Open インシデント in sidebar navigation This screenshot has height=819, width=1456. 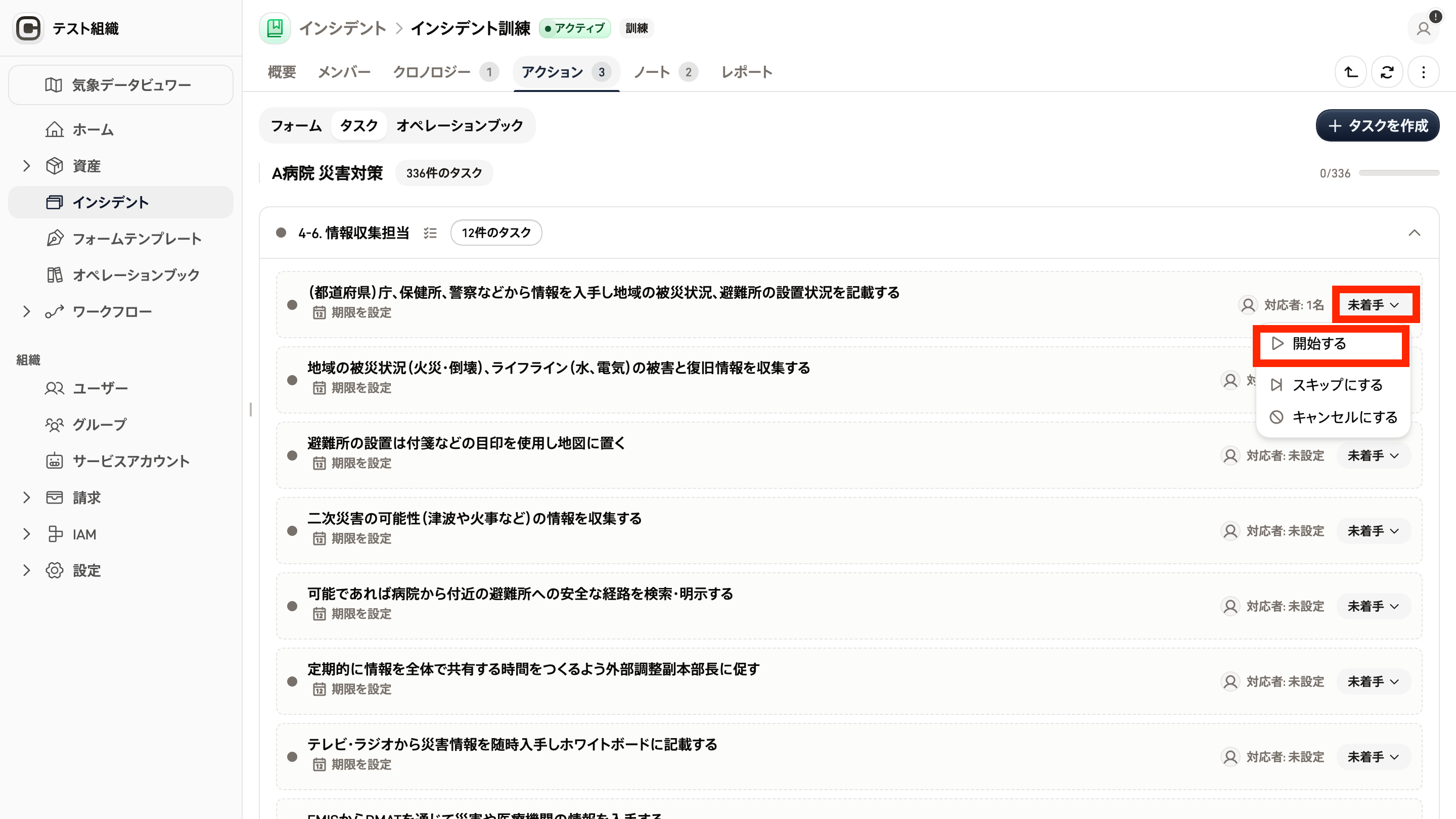(x=120, y=202)
